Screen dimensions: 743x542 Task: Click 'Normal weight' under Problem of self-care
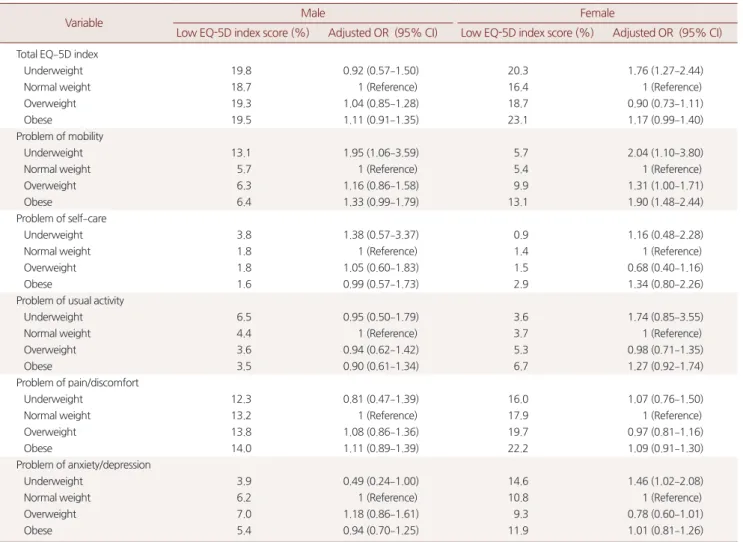[x=57, y=252]
